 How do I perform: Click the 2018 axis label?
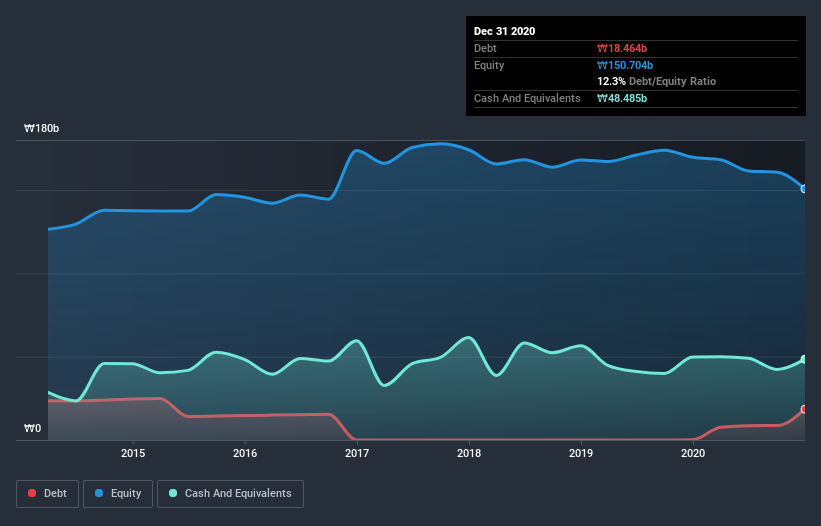pyautogui.click(x=469, y=453)
